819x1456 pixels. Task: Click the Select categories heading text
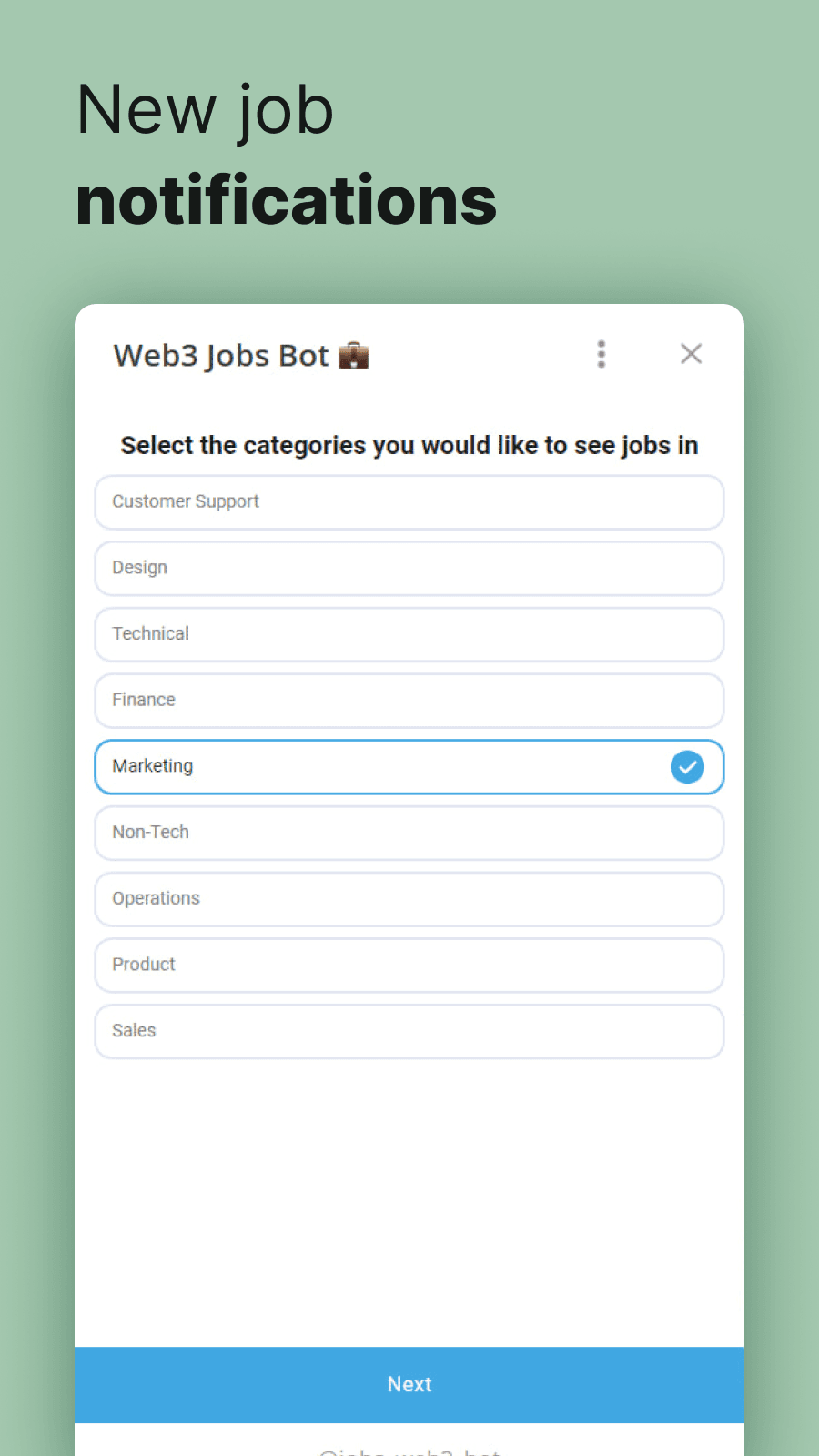(x=409, y=445)
